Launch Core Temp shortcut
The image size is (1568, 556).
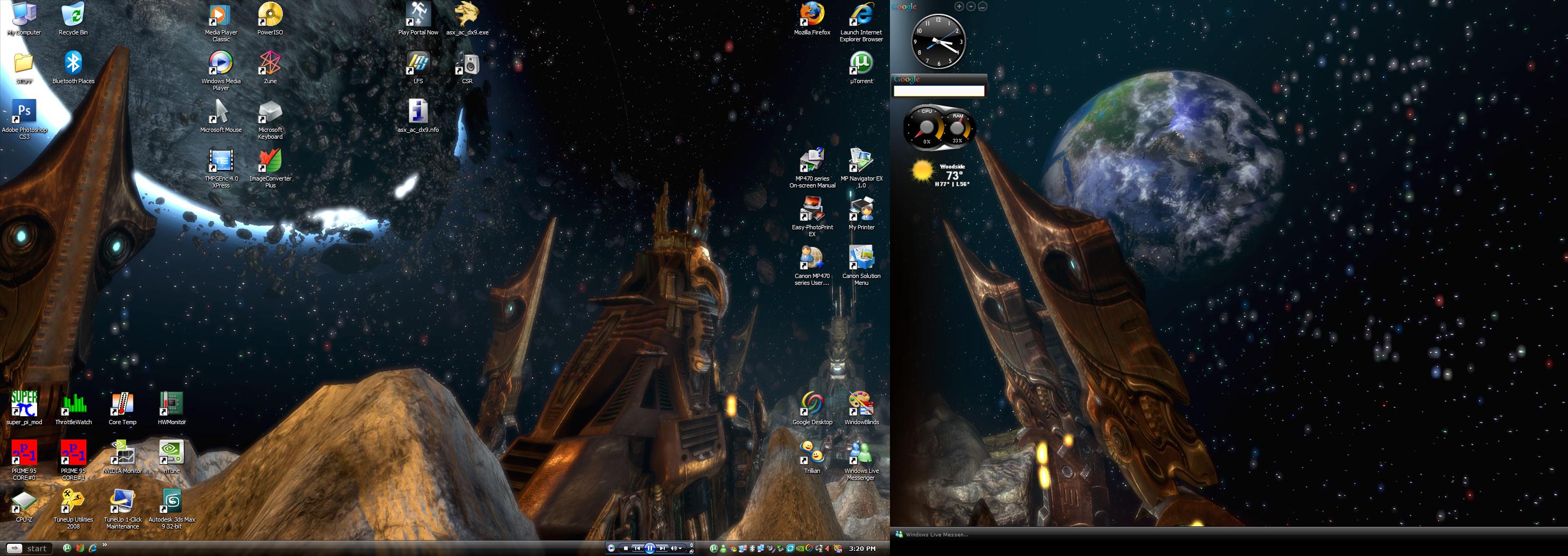[122, 408]
